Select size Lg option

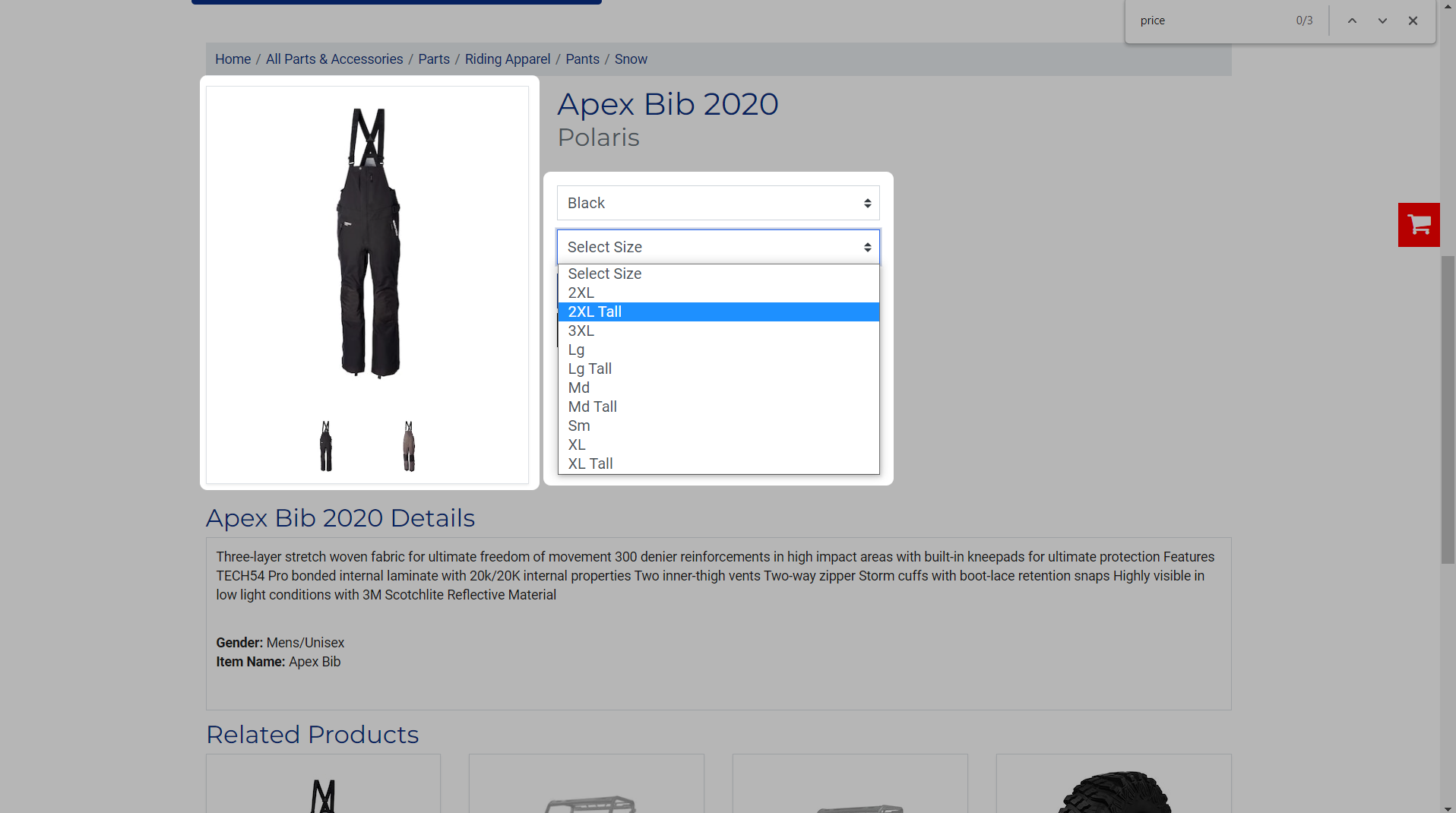click(x=718, y=350)
